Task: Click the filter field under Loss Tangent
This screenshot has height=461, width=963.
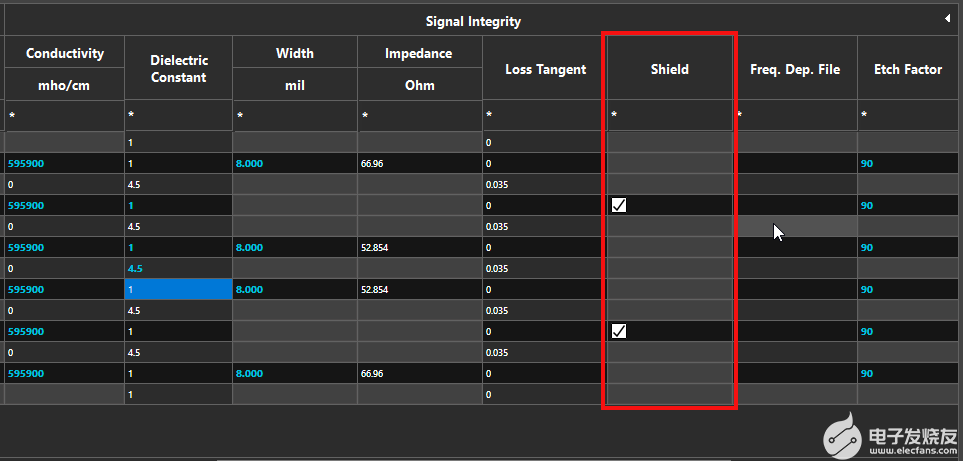Action: click(x=545, y=115)
